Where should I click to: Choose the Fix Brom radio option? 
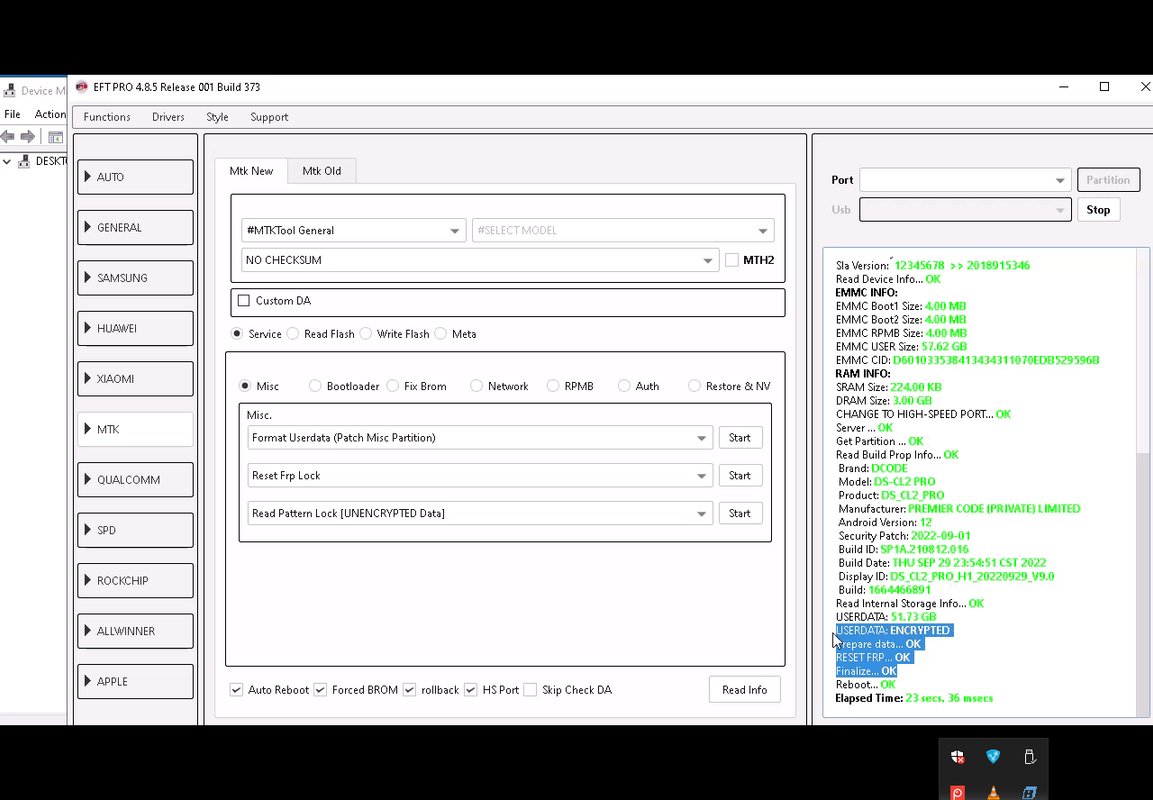pos(393,386)
